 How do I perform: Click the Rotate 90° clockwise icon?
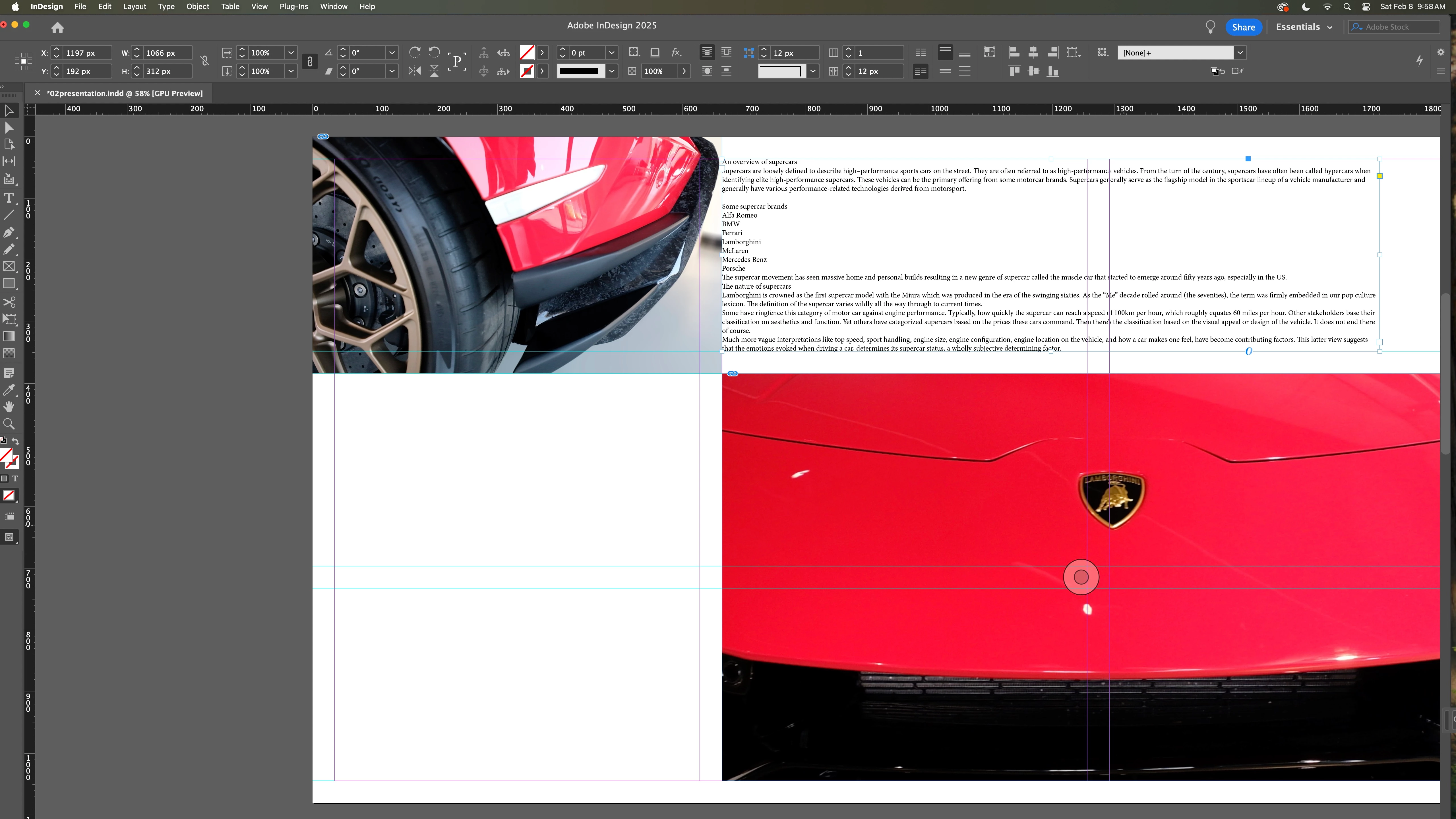pos(414,53)
